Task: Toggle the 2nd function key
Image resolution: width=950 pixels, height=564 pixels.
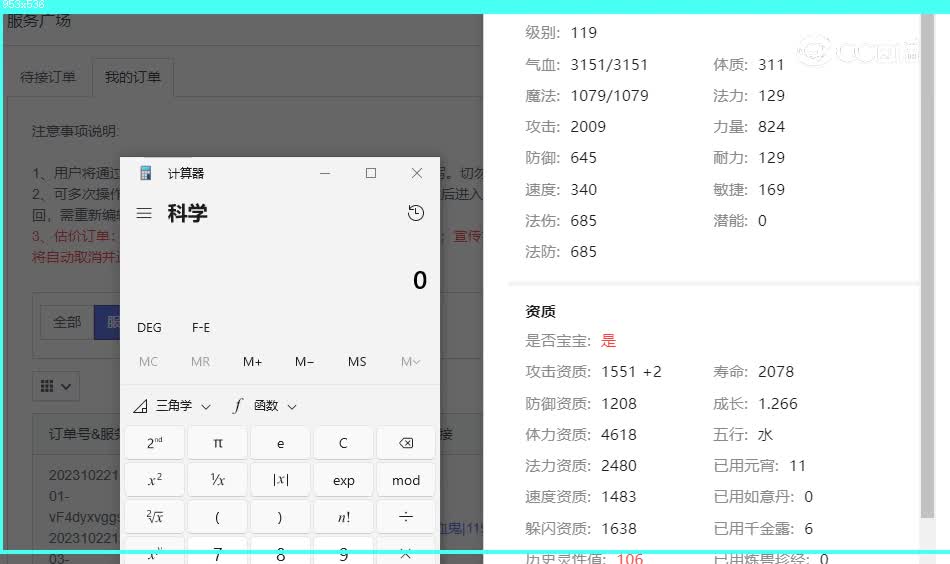Action: click(x=155, y=443)
